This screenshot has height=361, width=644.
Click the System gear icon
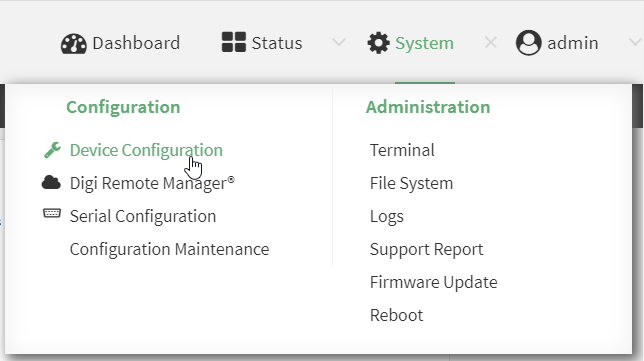[378, 43]
